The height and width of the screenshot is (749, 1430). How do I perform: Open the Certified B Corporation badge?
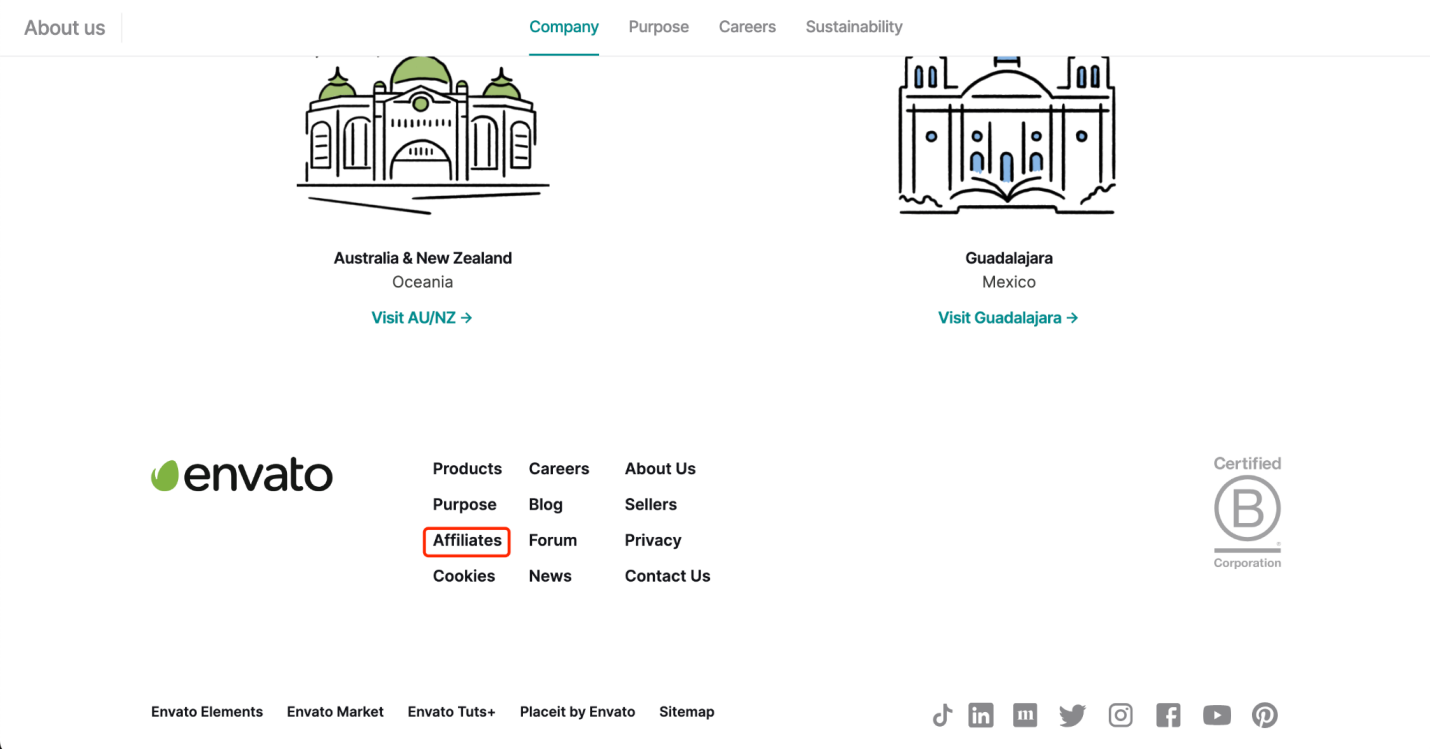[1247, 512]
